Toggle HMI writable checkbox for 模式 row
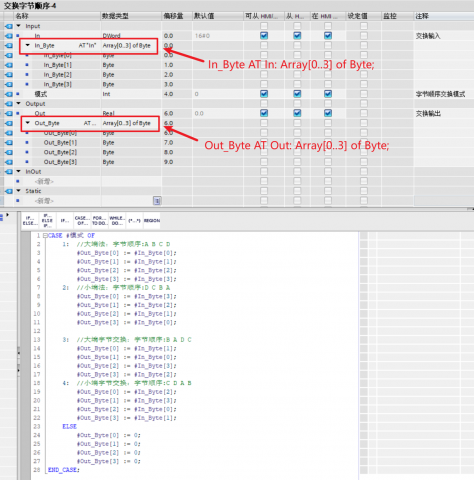 (297, 94)
